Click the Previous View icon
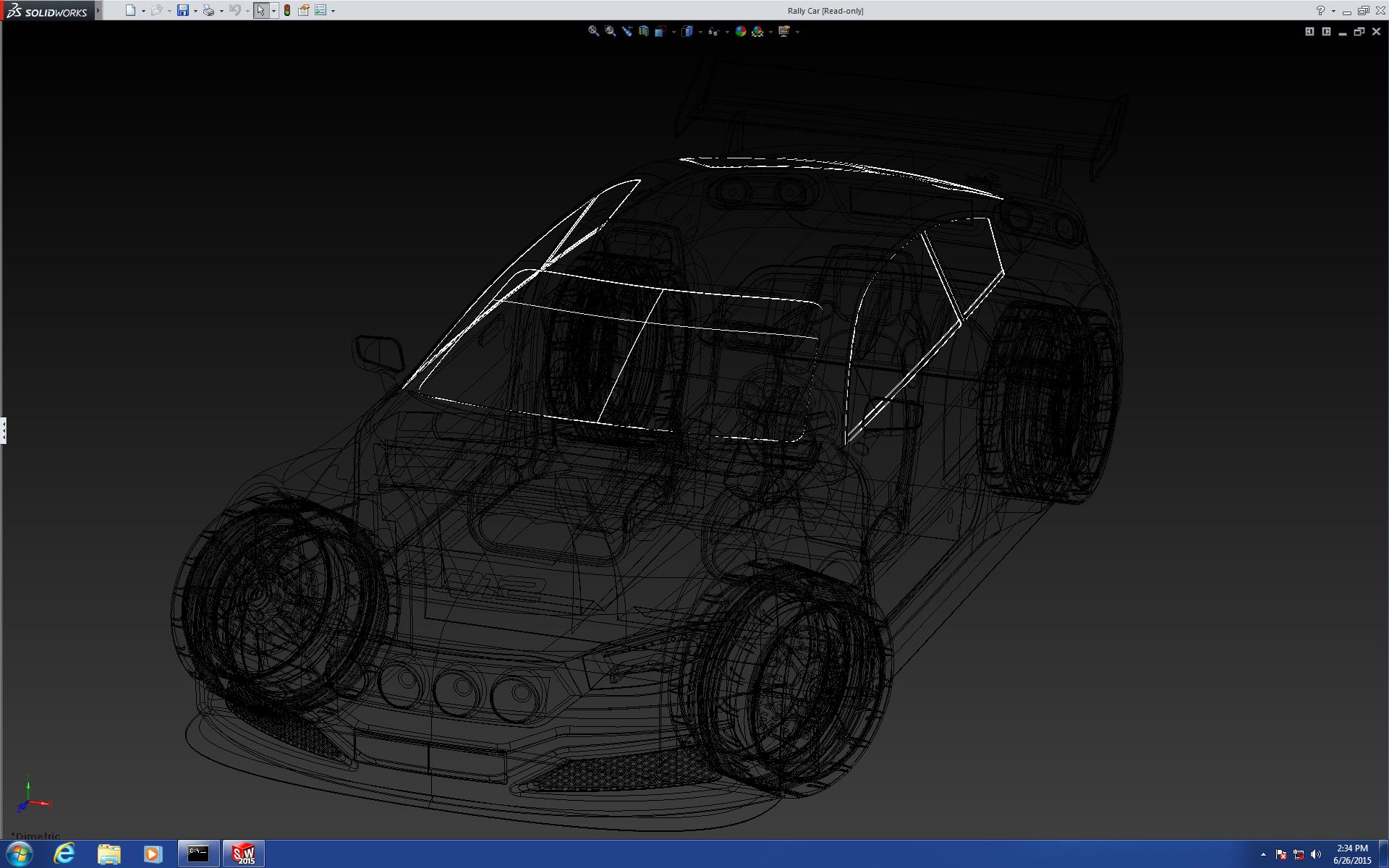 [x=626, y=31]
